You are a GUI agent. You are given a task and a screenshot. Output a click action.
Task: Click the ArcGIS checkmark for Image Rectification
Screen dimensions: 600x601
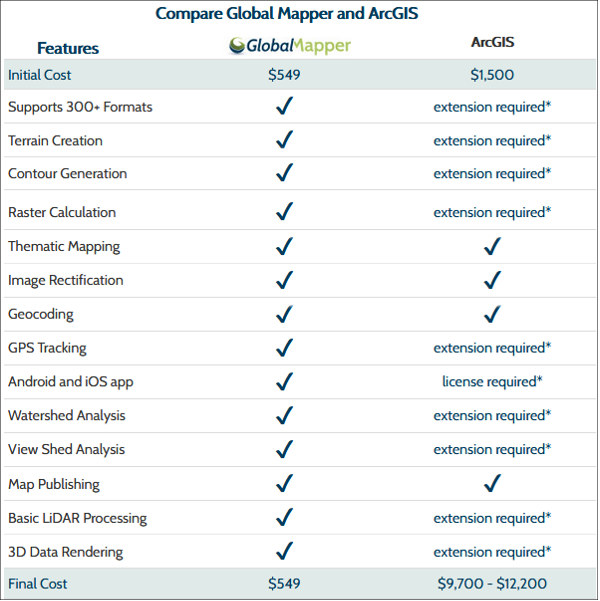tap(492, 280)
